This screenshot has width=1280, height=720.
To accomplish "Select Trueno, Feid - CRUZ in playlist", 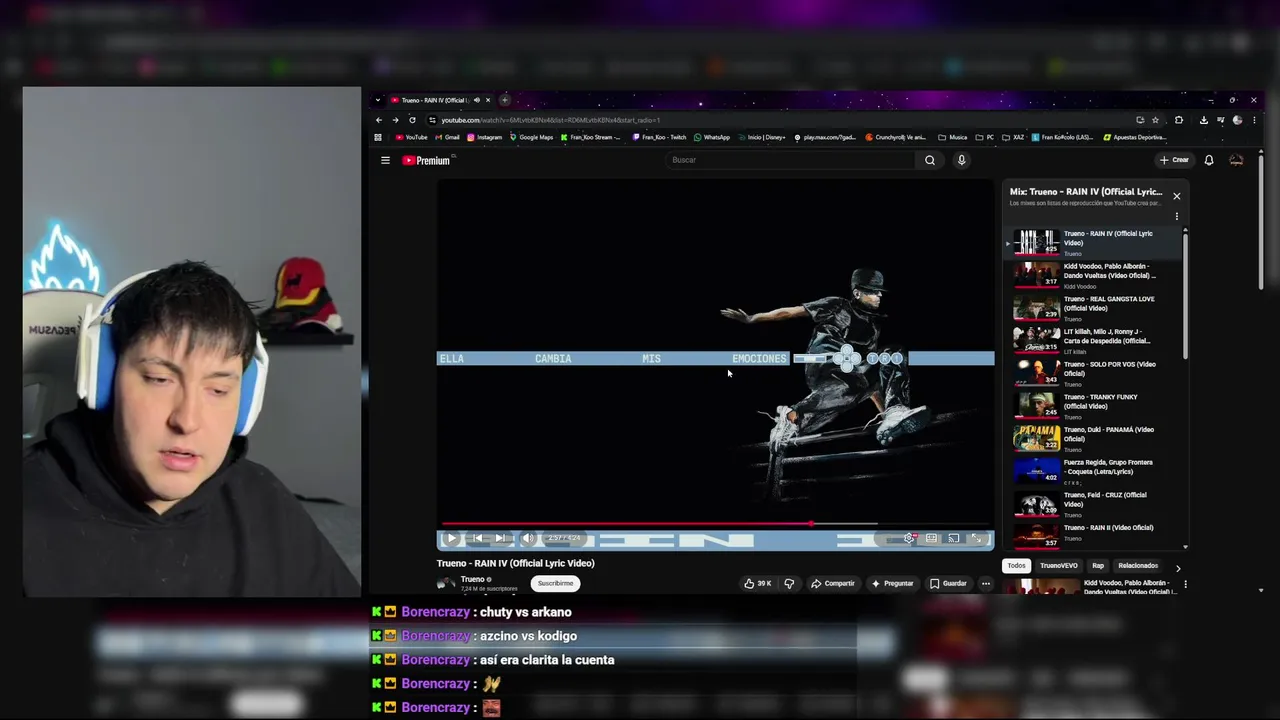I will coord(1095,503).
